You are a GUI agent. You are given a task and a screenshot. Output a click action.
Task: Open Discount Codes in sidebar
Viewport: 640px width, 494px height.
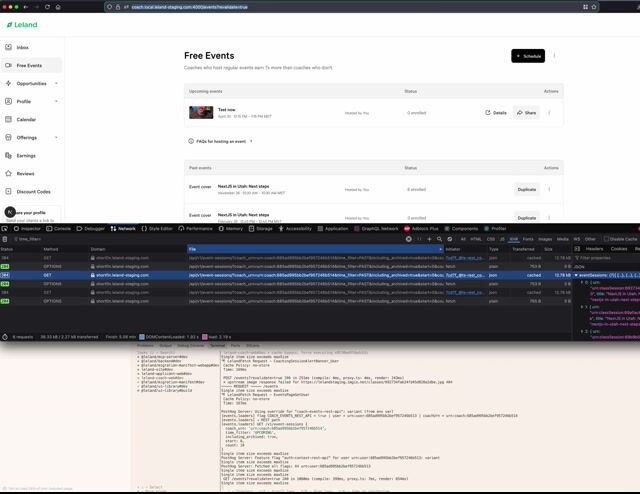click(x=33, y=191)
